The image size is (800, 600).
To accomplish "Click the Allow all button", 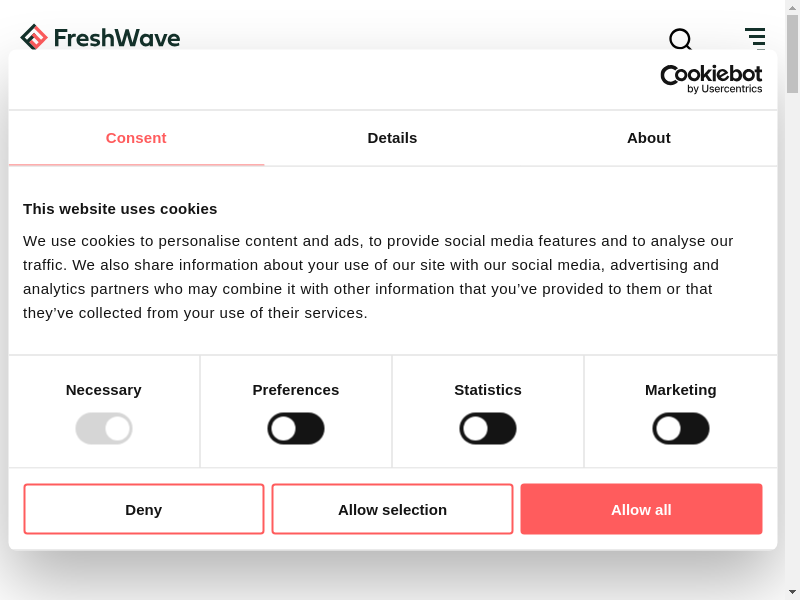I will pyautogui.click(x=641, y=509).
